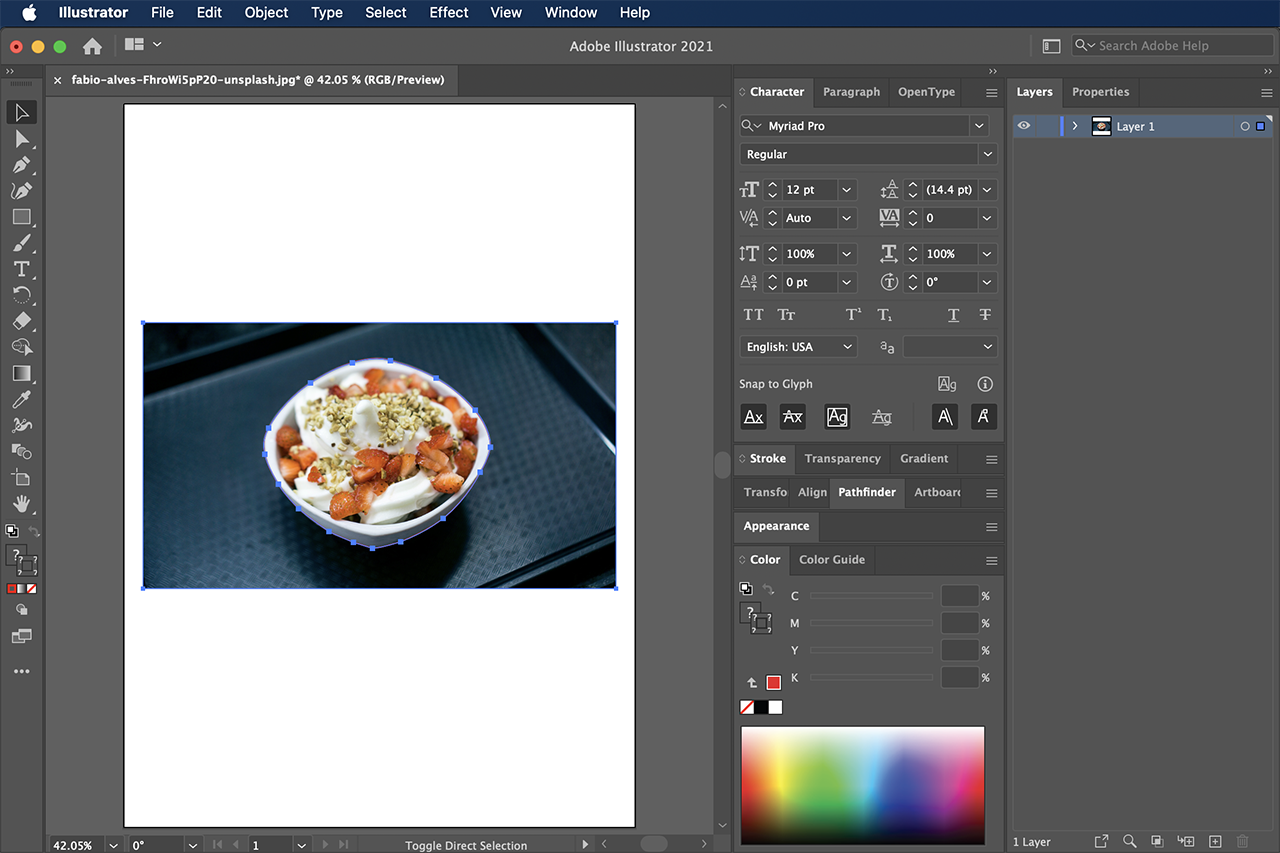Image resolution: width=1280 pixels, height=853 pixels.
Task: Select the Rotate tool
Action: coord(22,295)
